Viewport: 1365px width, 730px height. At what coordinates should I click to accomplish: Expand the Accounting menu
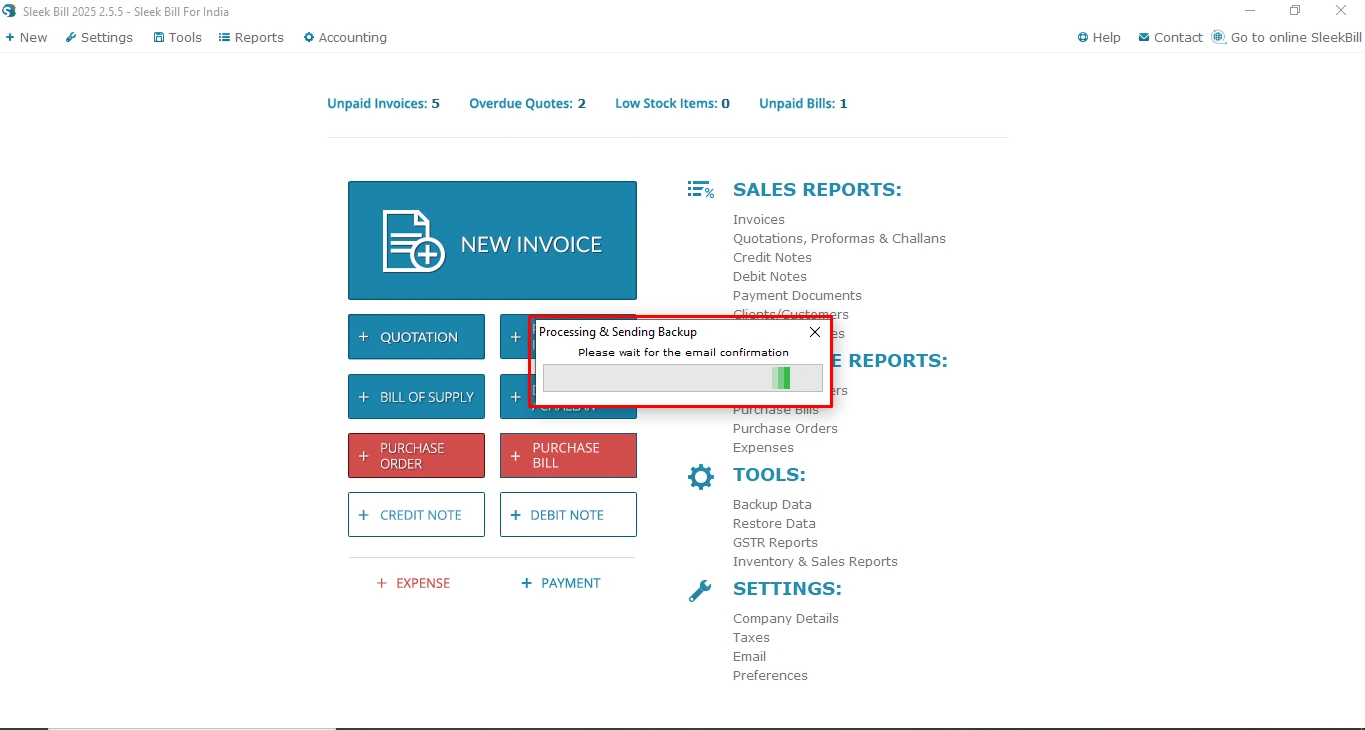click(x=345, y=38)
